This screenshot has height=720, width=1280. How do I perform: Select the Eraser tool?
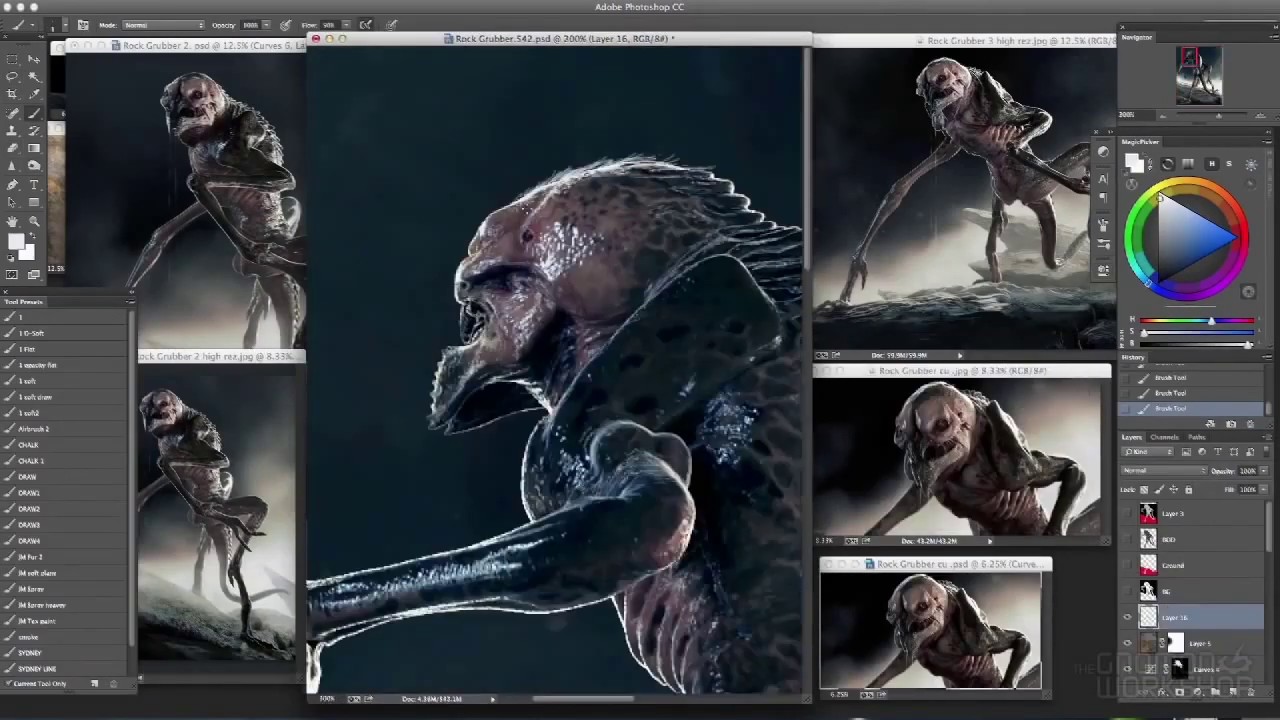[x=12, y=148]
